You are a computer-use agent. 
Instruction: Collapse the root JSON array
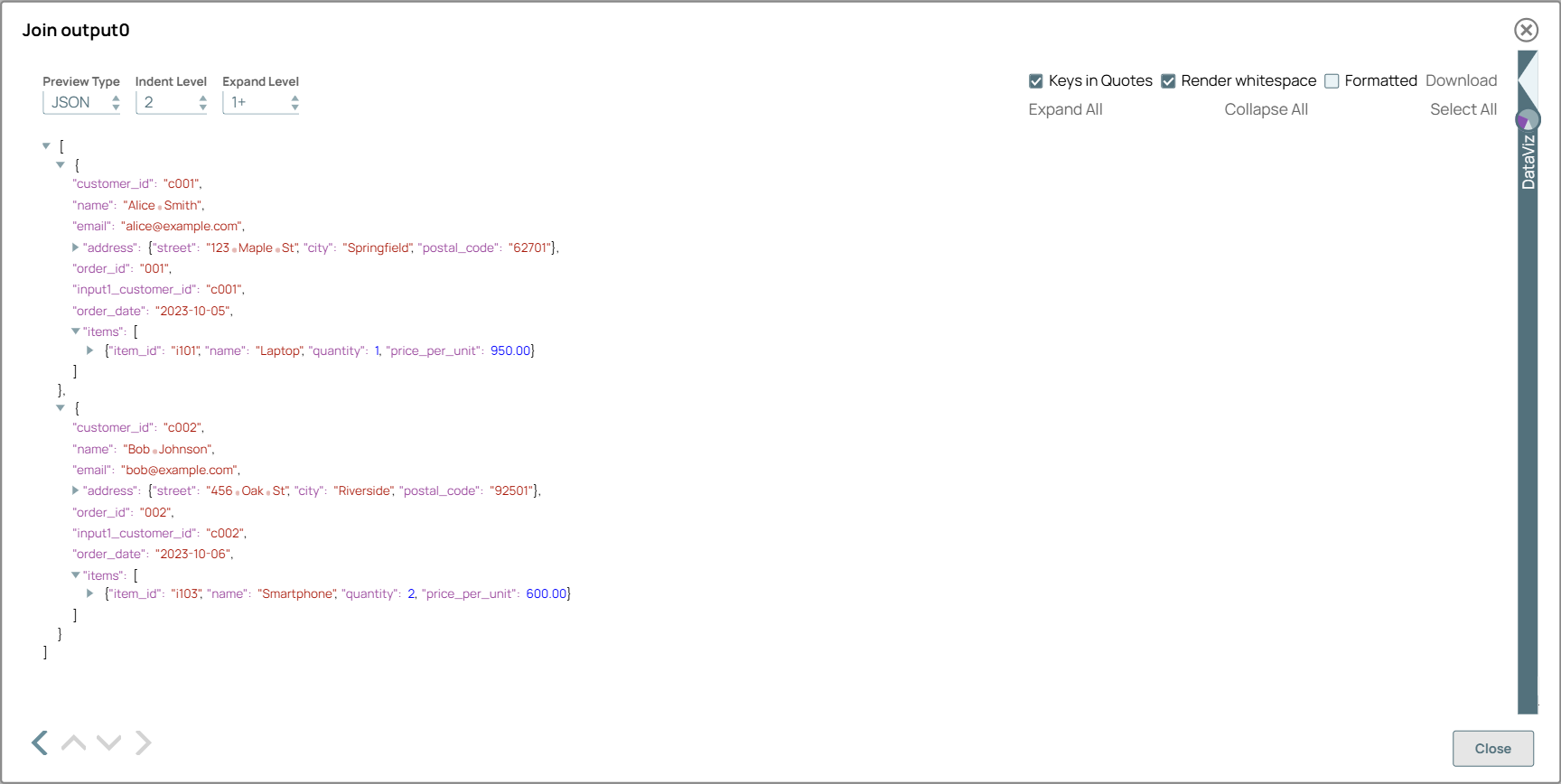click(46, 145)
